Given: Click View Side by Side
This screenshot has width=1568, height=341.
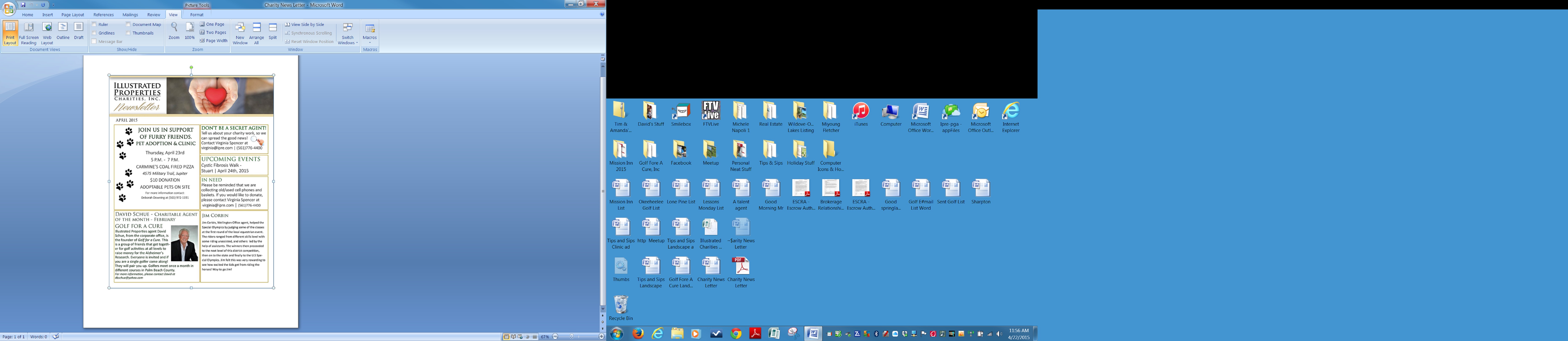Looking at the screenshot, I should pyautogui.click(x=304, y=24).
